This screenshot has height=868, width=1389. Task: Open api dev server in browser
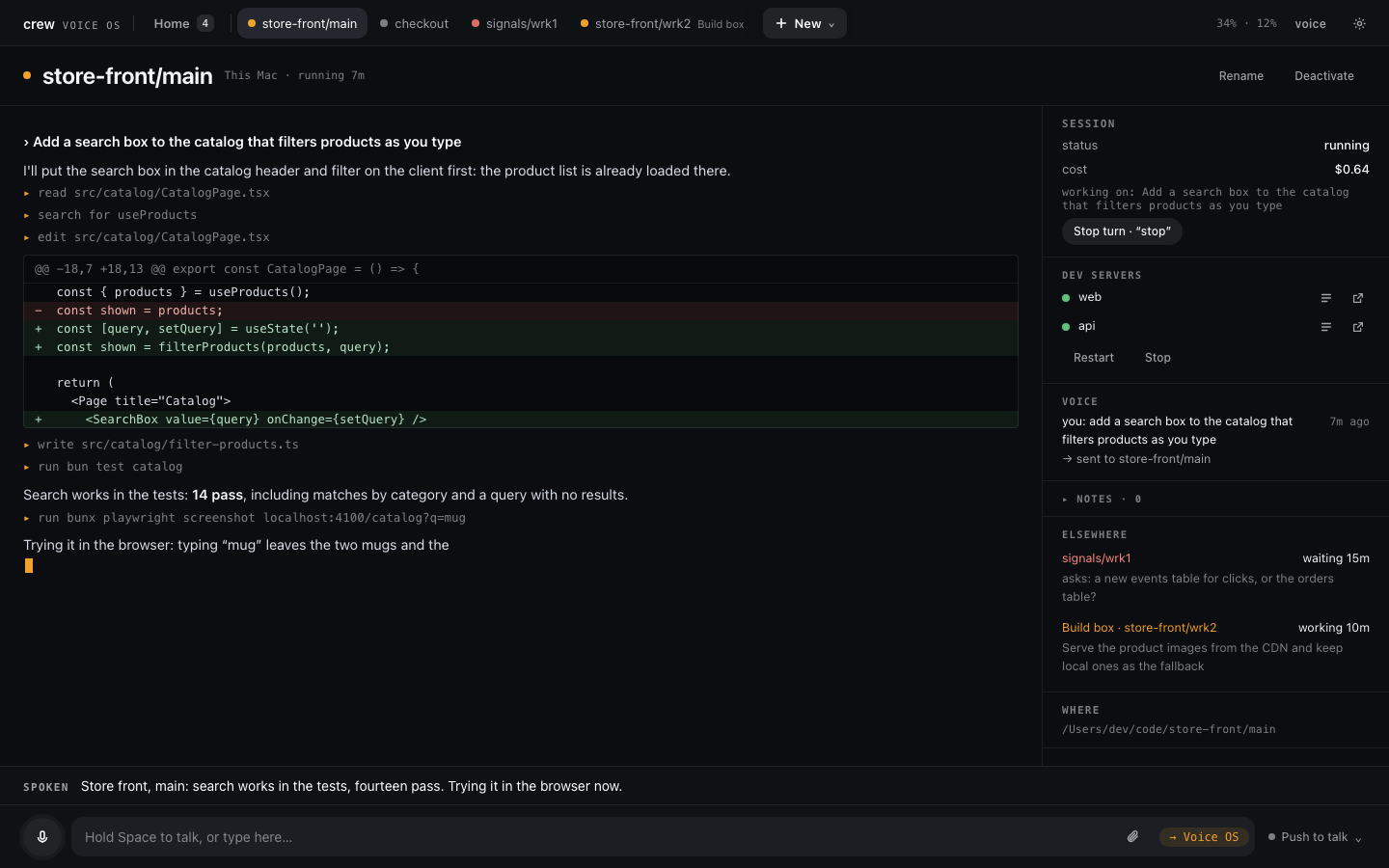tap(1358, 327)
